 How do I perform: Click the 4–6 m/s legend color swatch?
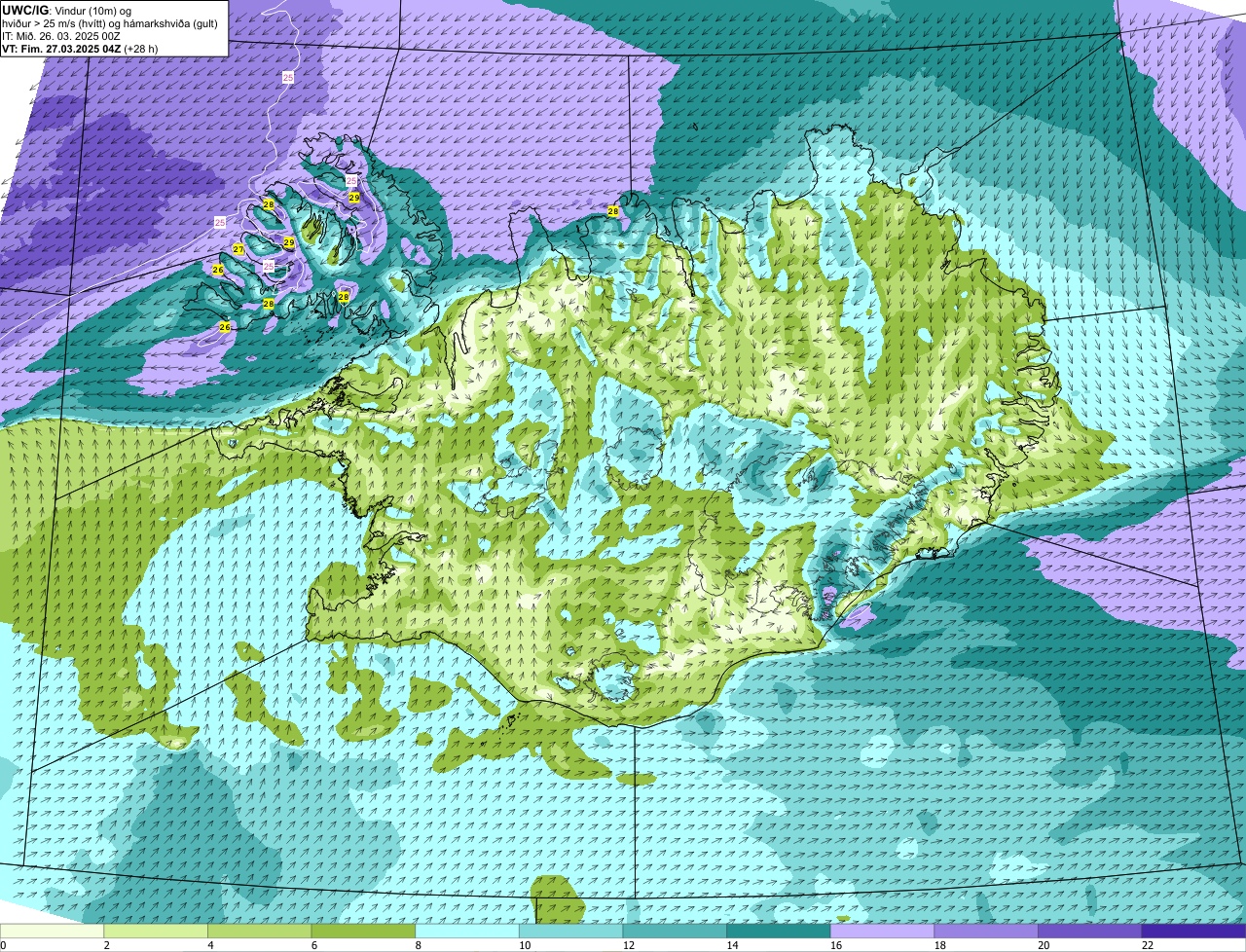tap(259, 931)
